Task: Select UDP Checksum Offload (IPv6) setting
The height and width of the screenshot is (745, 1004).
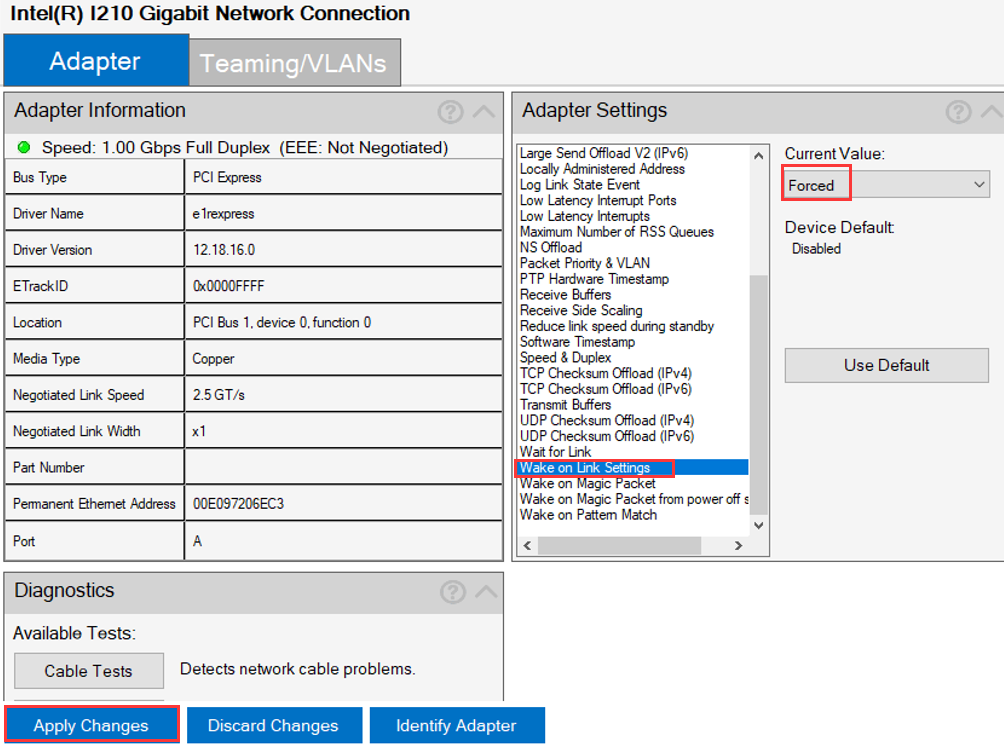Action: [x=607, y=436]
